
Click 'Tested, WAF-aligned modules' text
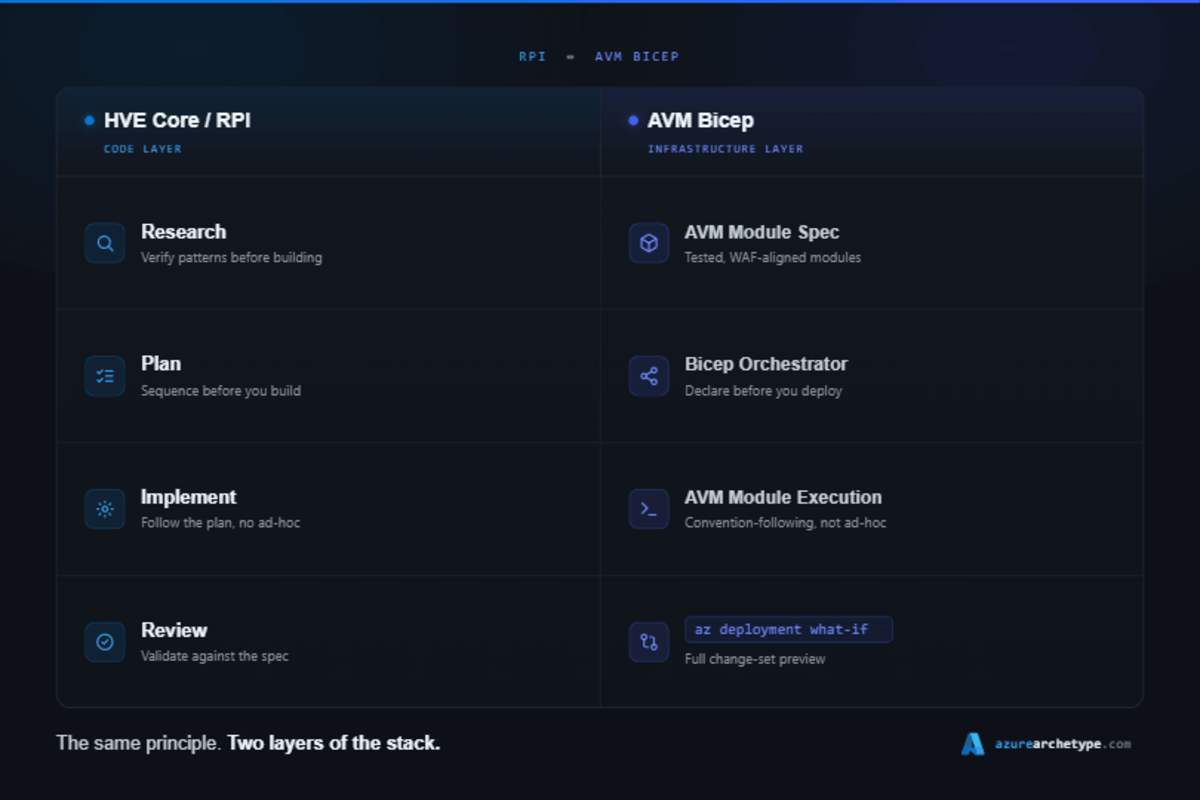click(x=773, y=258)
